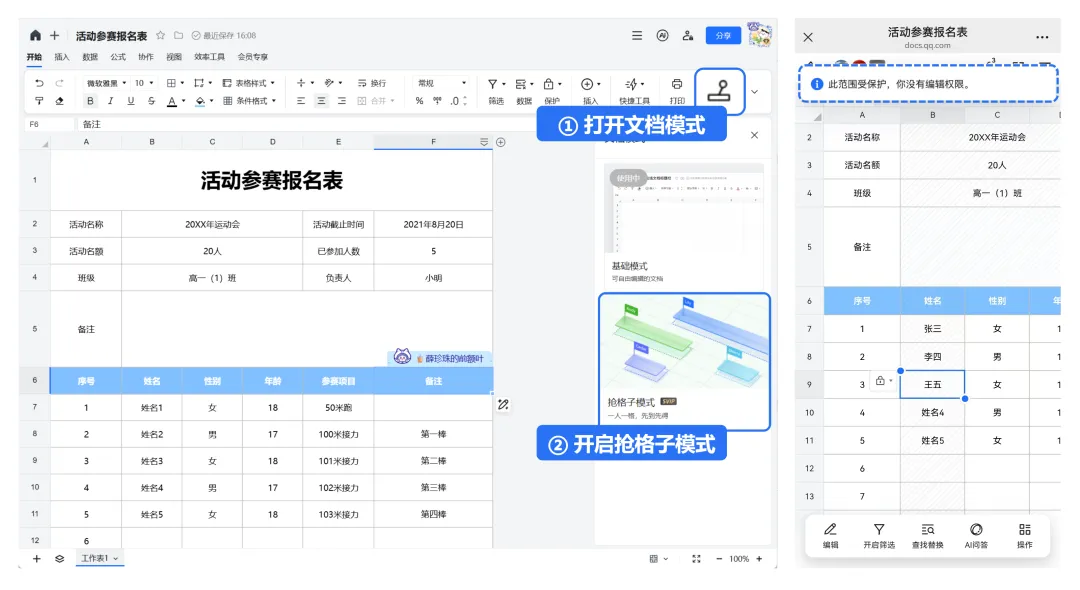This screenshot has height=590, width=1080.
Task: Open the 效率工具 tab
Action: click(x=209, y=57)
